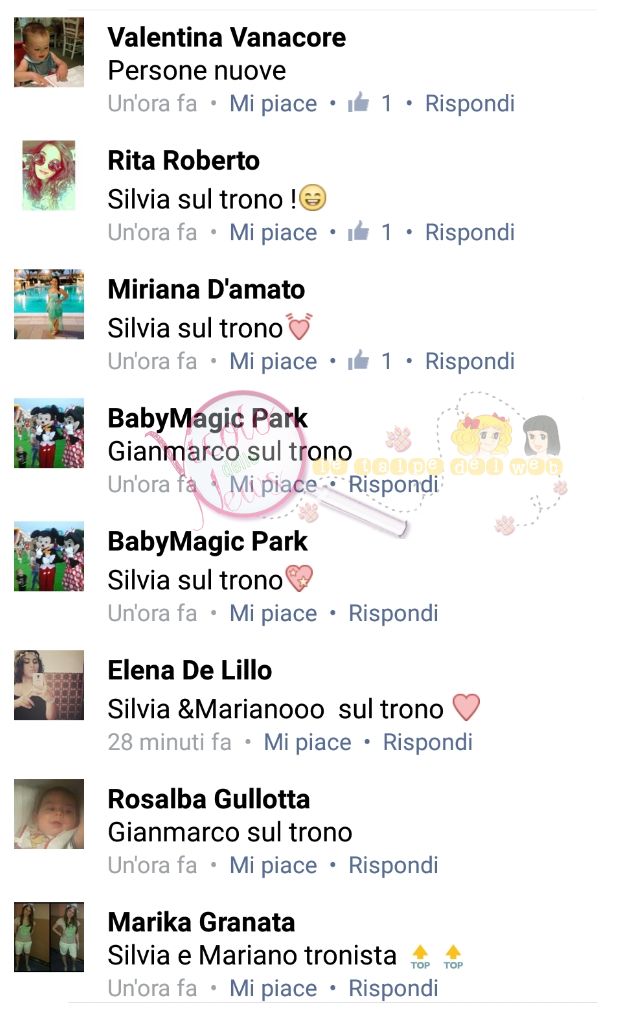The image size is (628, 1011).
Task: Click the heart emoji in Elena De Lillo's comment
Action: (466, 707)
